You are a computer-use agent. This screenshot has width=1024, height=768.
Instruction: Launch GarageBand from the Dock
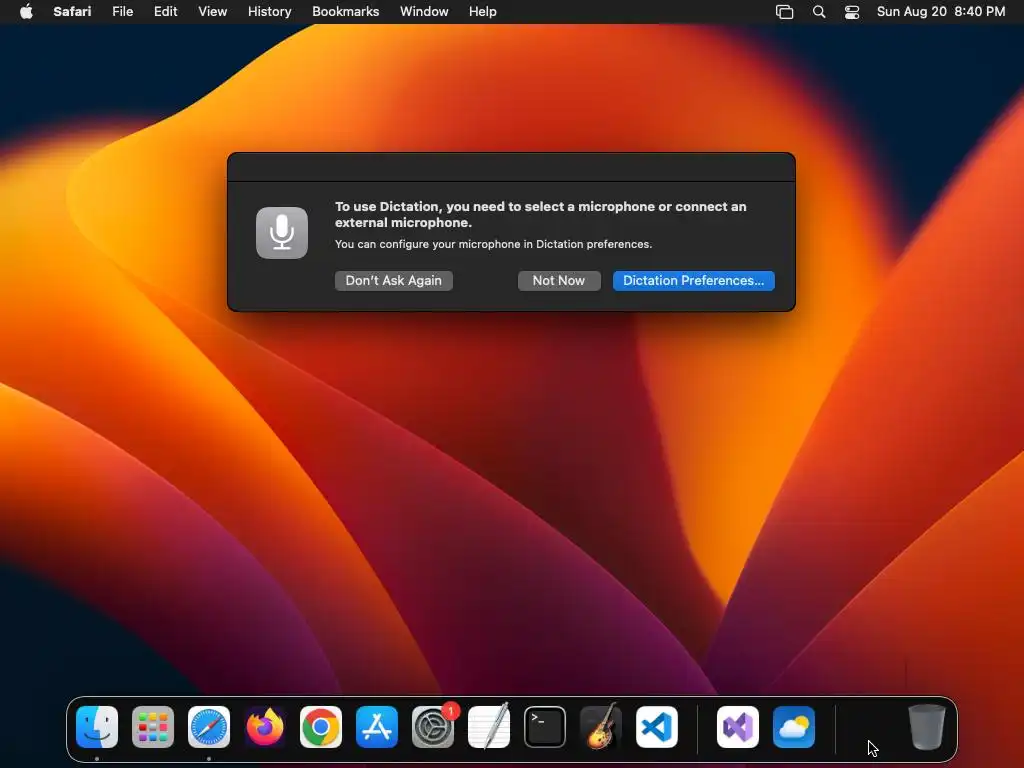[x=601, y=727]
